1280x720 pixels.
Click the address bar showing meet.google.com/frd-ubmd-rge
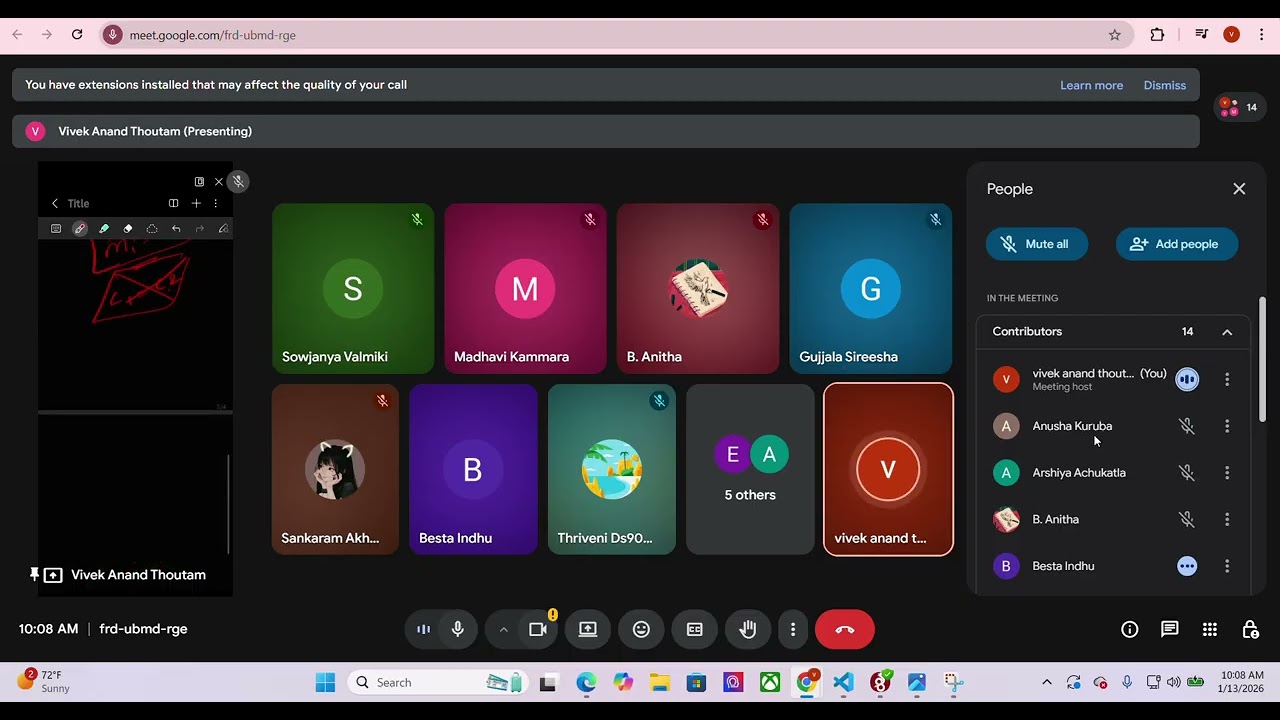tap(615, 35)
